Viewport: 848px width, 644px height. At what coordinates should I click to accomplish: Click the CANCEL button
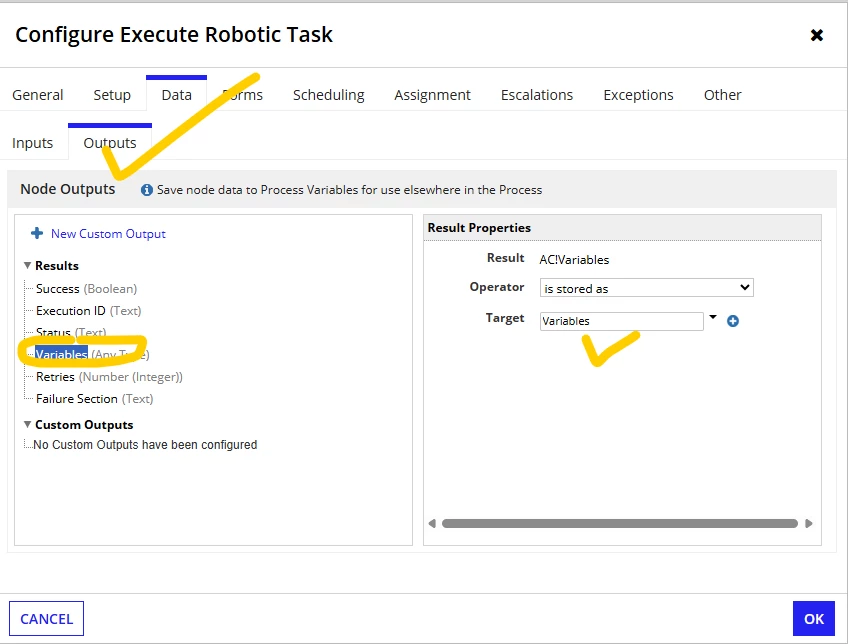click(47, 619)
